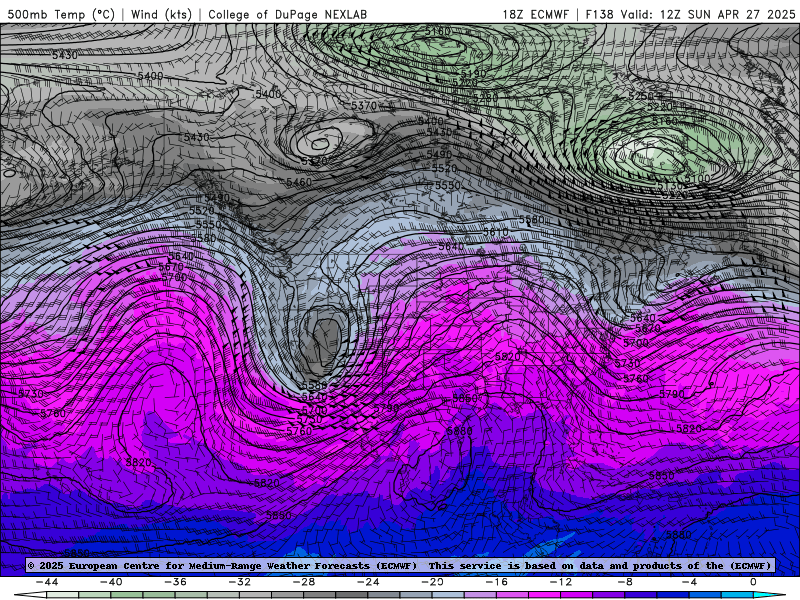
Task: Click the '500mb Temp (°C)' title text
Action: tap(61, 14)
